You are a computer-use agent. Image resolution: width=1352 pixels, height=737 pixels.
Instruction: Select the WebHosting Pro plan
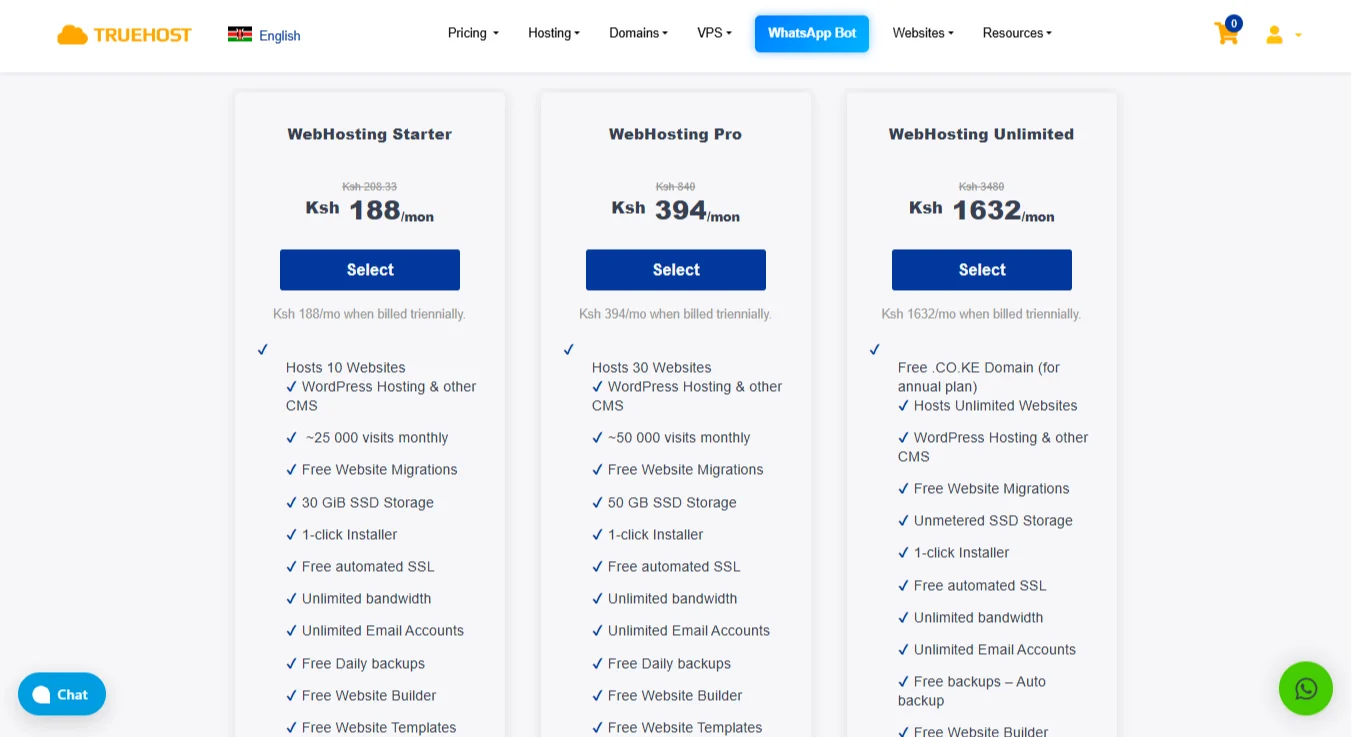pyautogui.click(x=676, y=270)
